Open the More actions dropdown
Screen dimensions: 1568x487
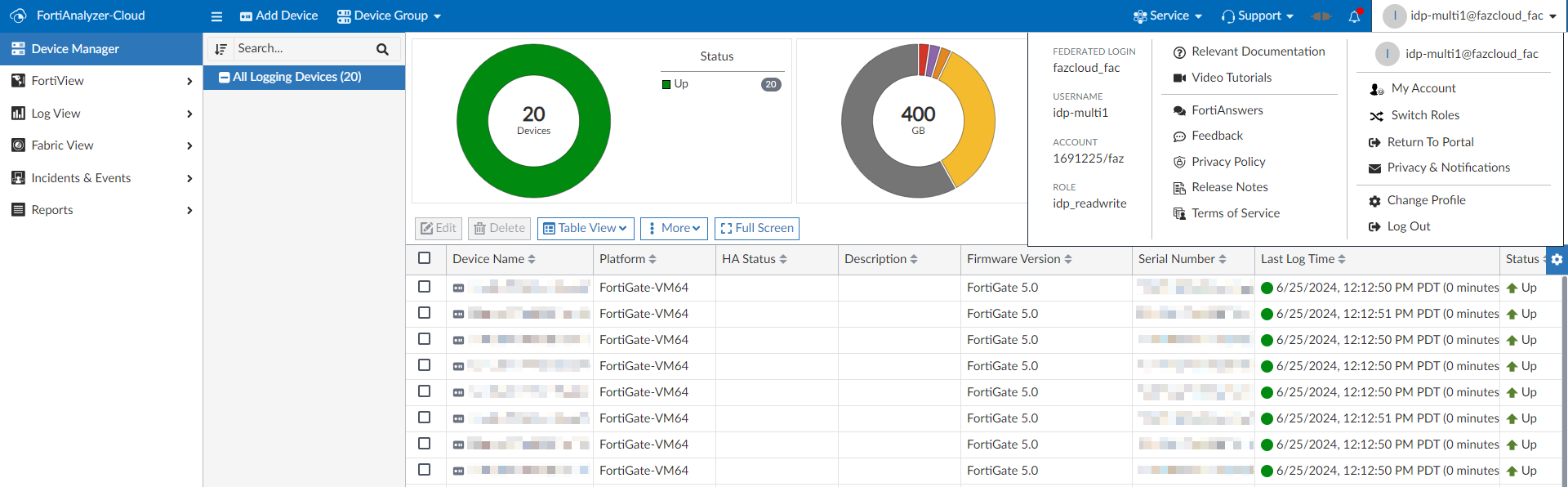click(x=674, y=228)
